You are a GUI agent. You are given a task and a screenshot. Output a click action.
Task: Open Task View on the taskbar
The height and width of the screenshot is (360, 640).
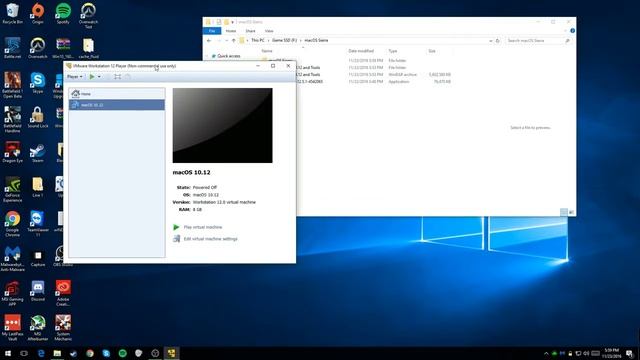coord(24,353)
